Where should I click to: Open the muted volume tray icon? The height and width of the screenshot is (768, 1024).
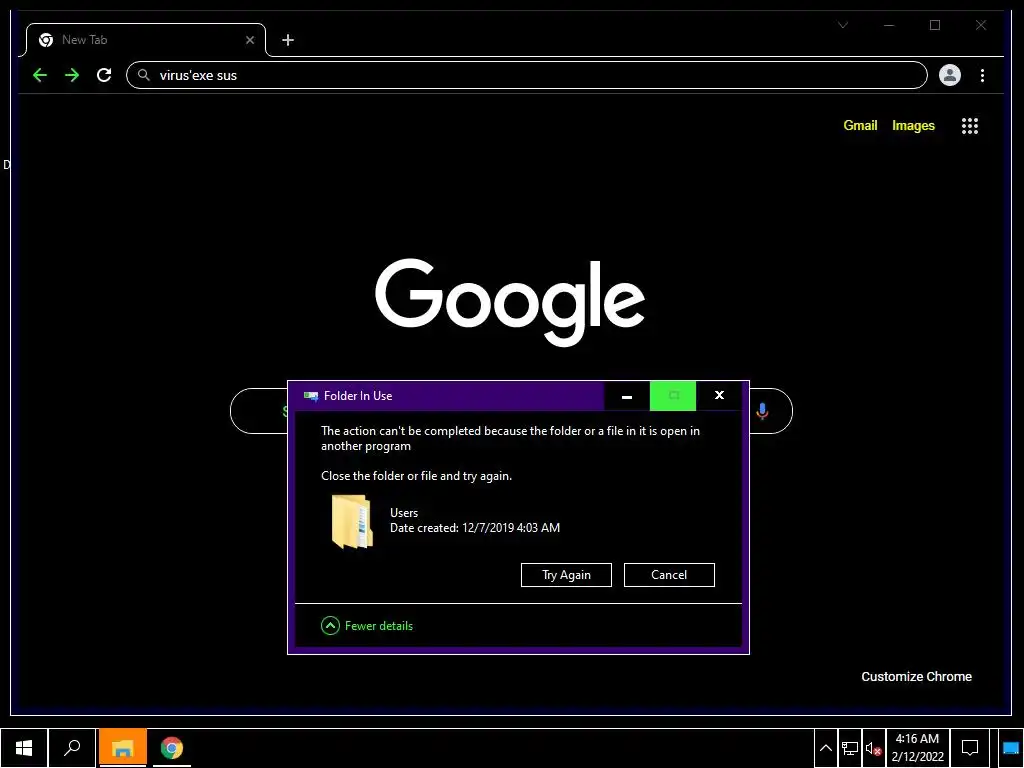coord(873,748)
